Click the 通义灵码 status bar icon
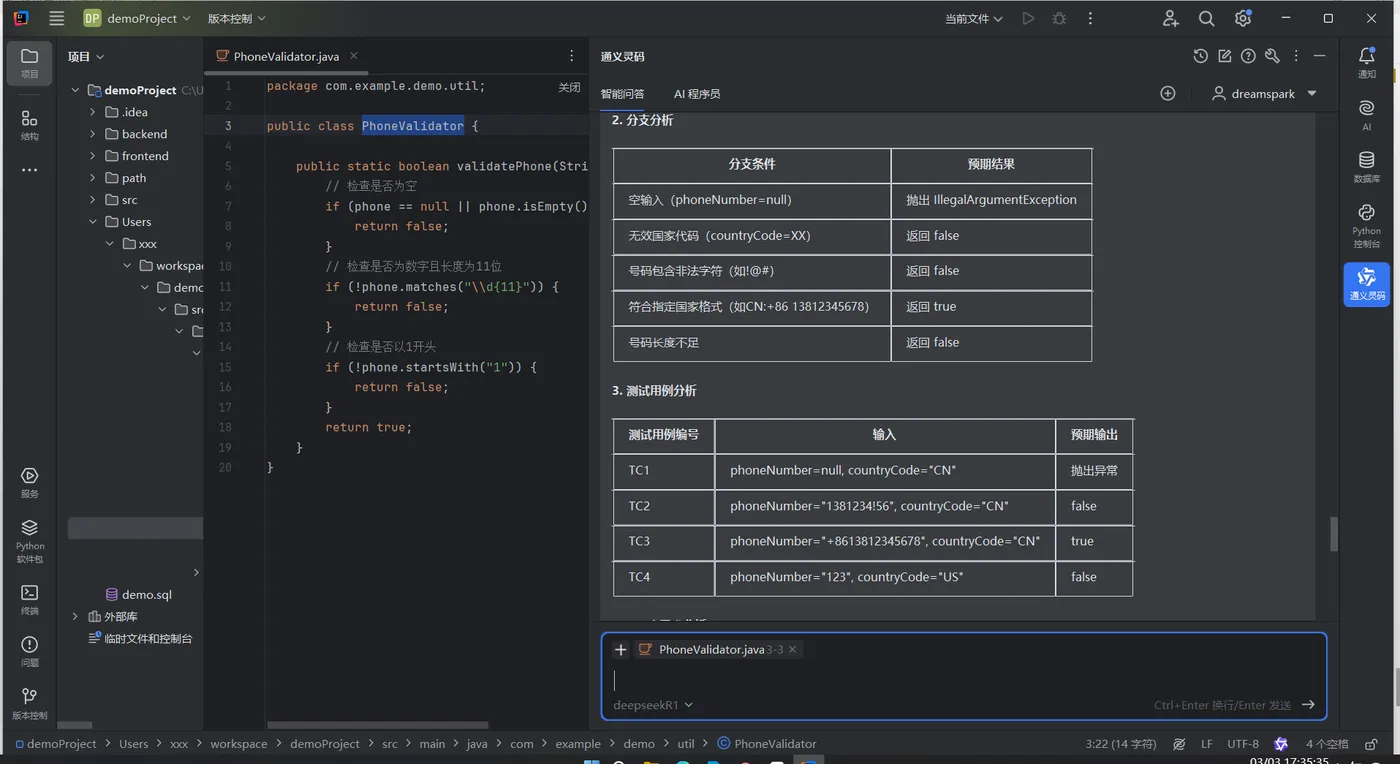Viewport: 1400px width, 764px height. 1281,744
